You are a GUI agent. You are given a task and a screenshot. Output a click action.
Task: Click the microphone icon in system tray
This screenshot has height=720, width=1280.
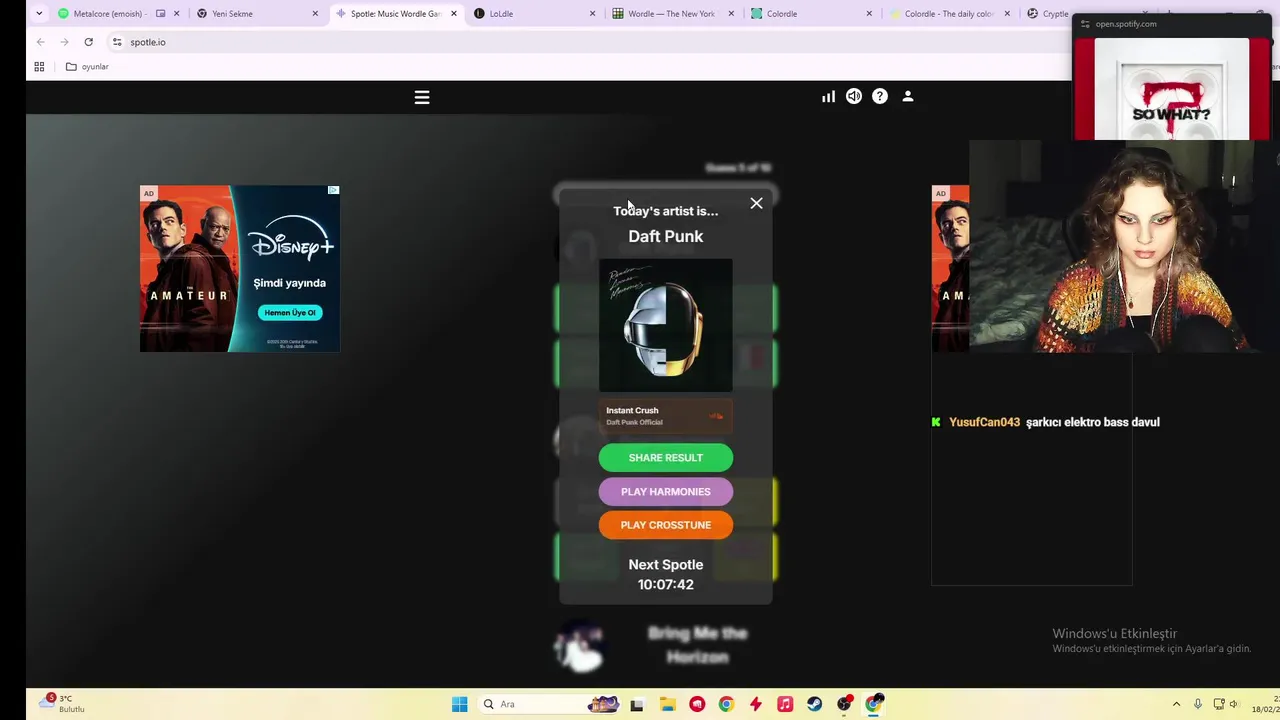tap(1198, 704)
